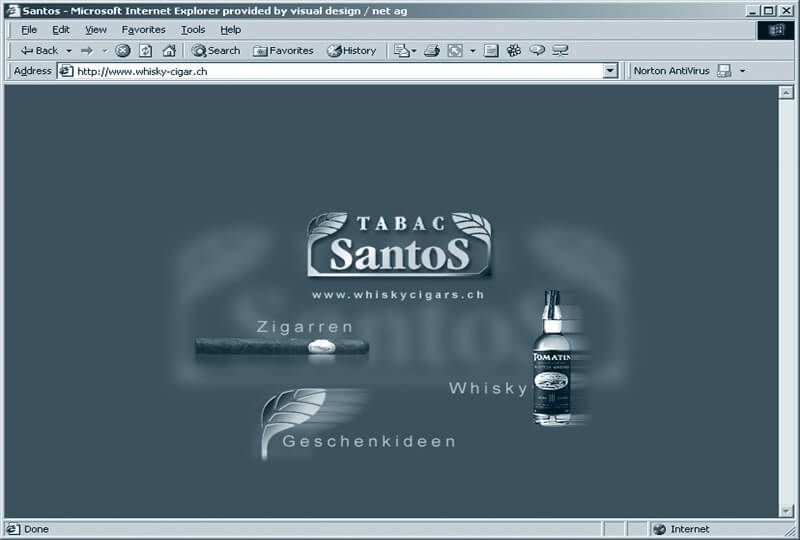Open the History panel

[351, 50]
